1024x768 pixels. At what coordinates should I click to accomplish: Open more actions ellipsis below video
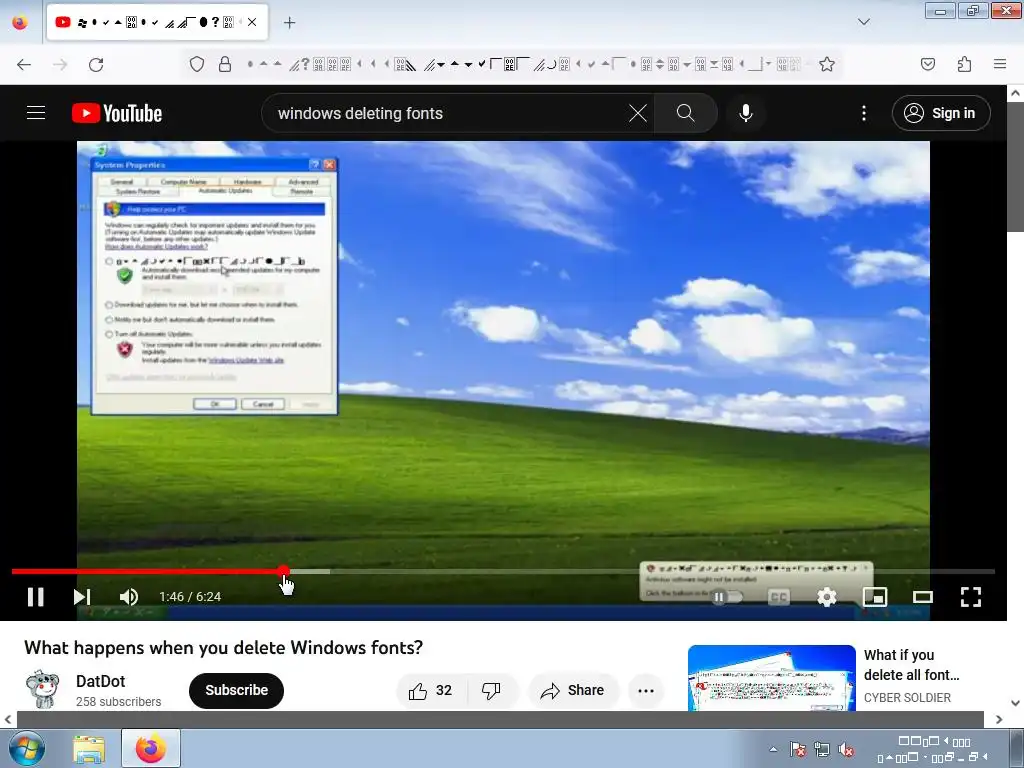[x=646, y=690]
